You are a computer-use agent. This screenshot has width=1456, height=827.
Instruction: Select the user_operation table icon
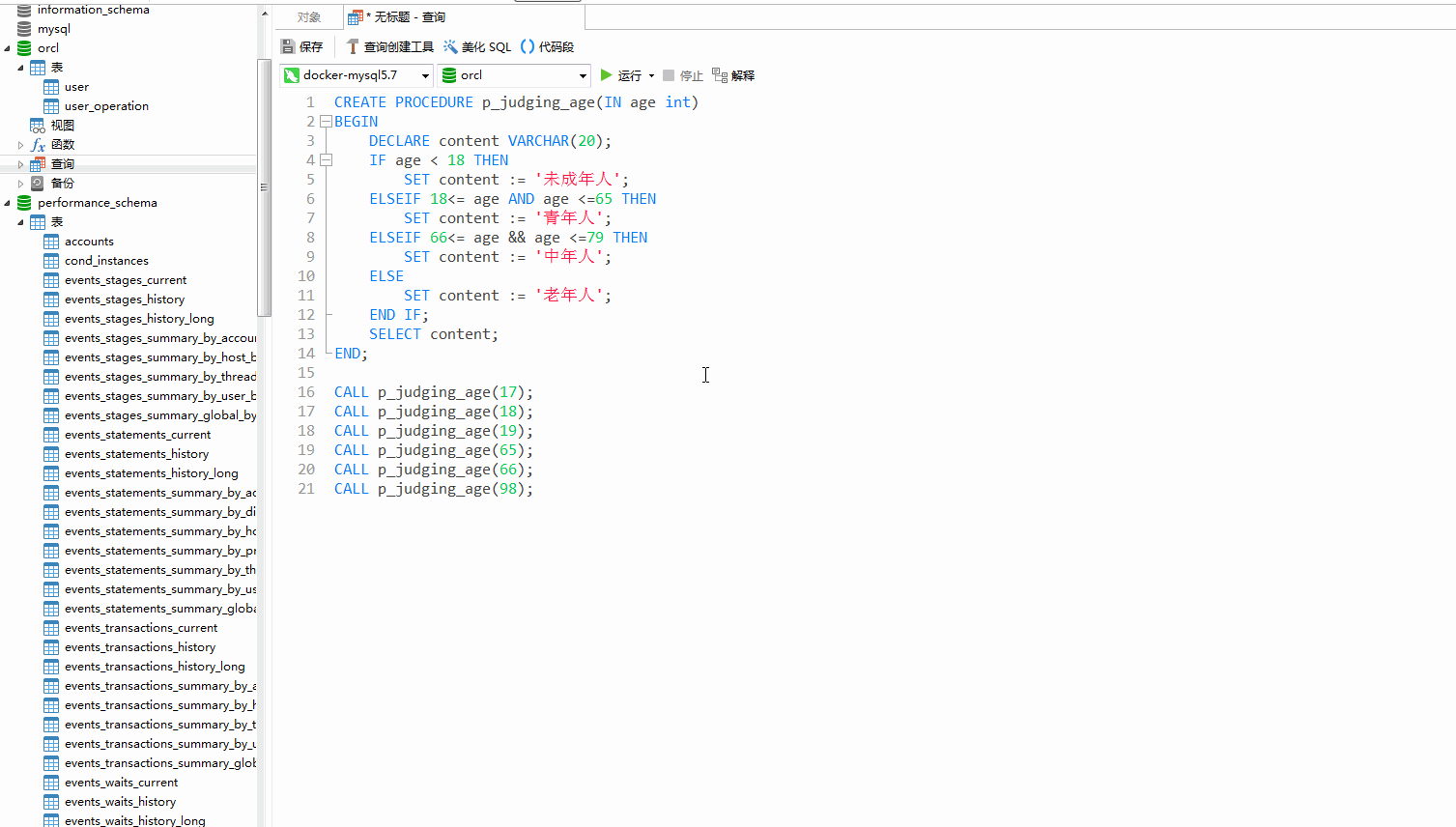[52, 106]
